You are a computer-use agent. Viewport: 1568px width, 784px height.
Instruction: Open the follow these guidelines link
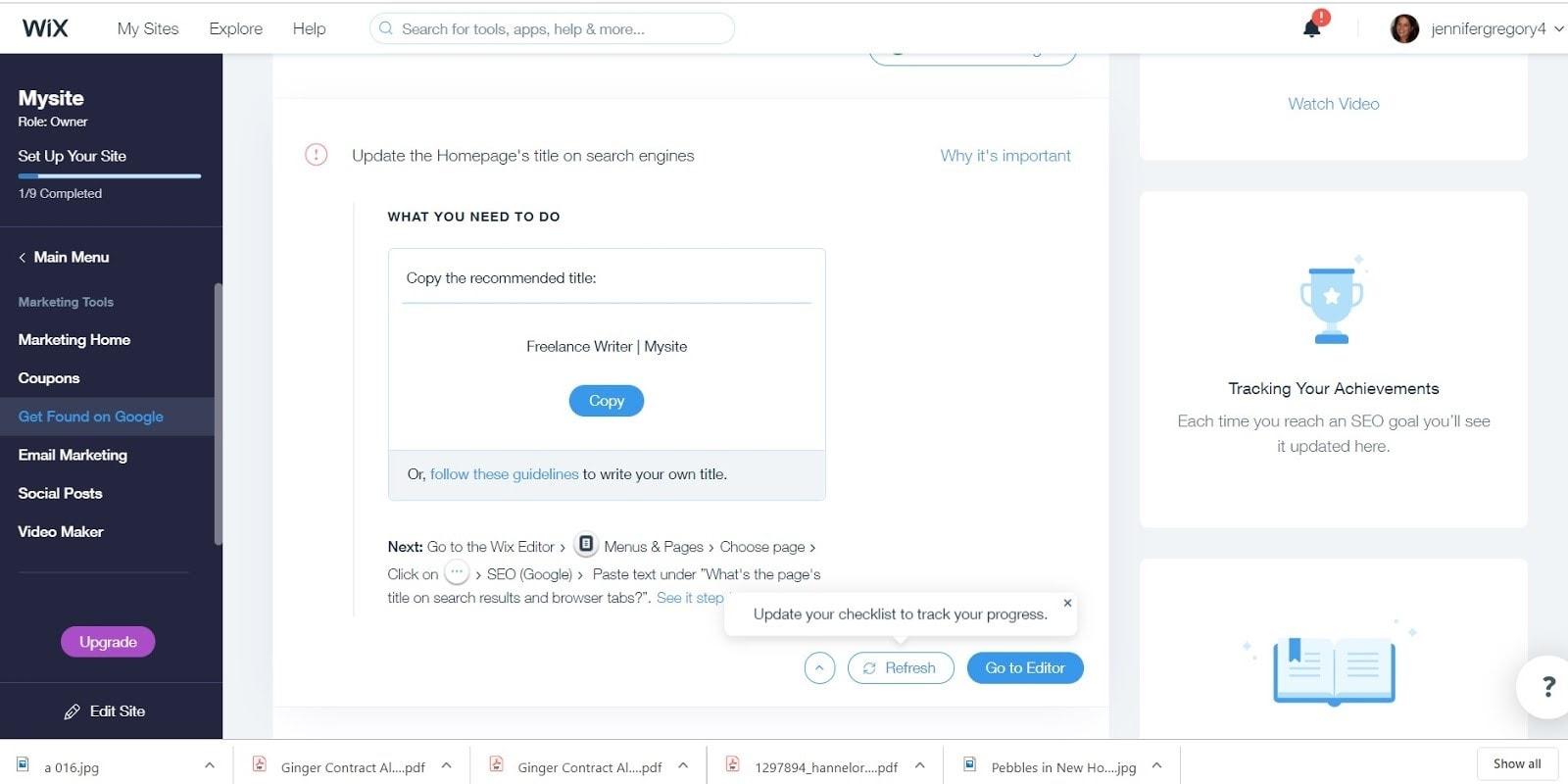pos(504,474)
